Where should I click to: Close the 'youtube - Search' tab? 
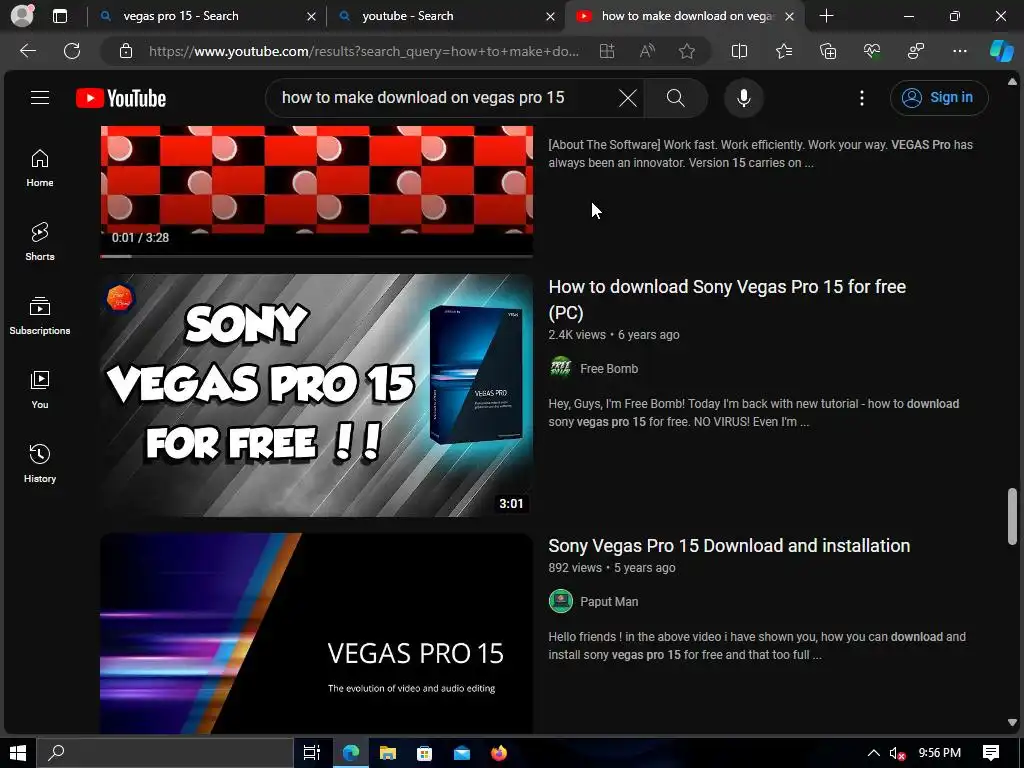551,16
